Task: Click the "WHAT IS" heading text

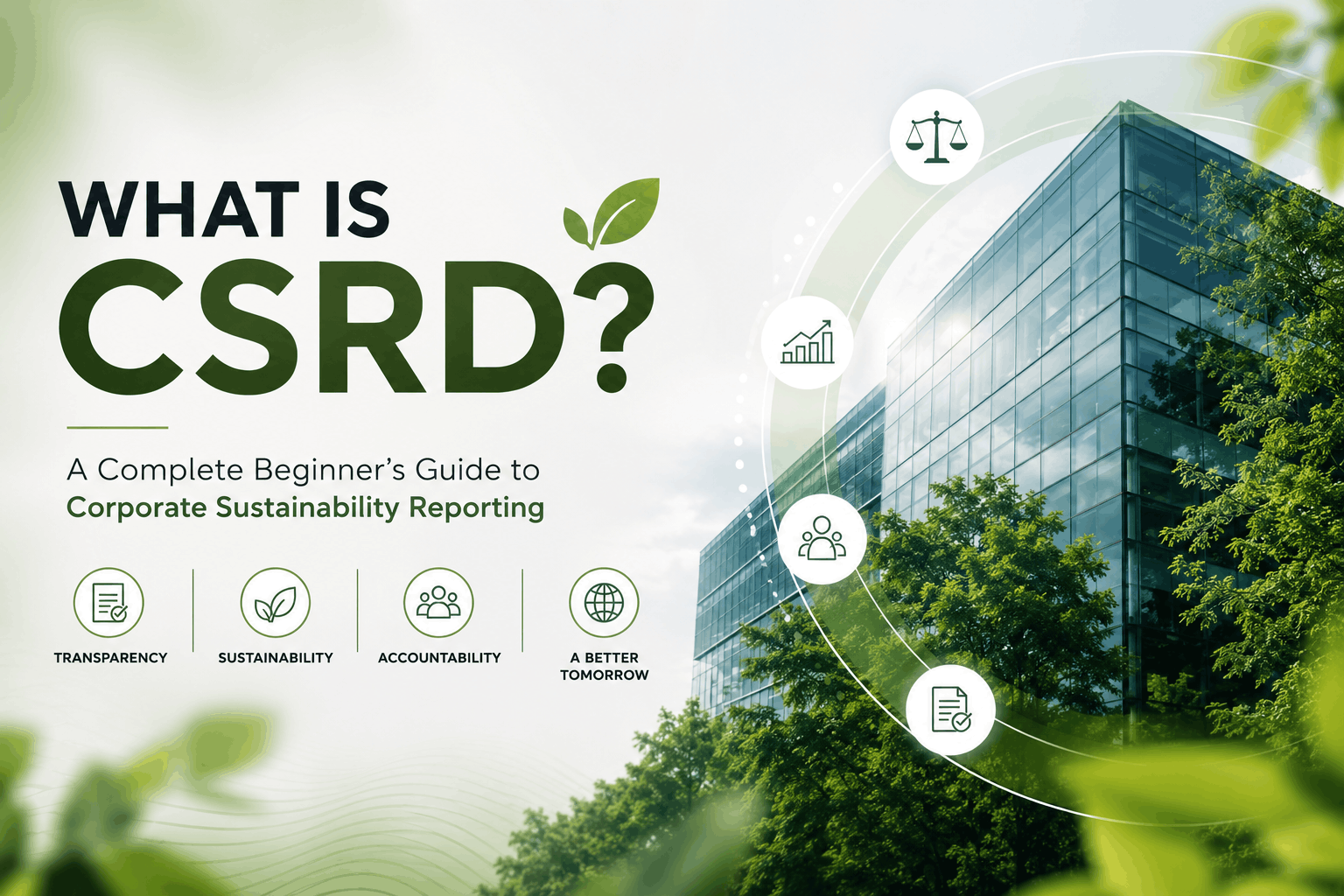Action: 225,209
